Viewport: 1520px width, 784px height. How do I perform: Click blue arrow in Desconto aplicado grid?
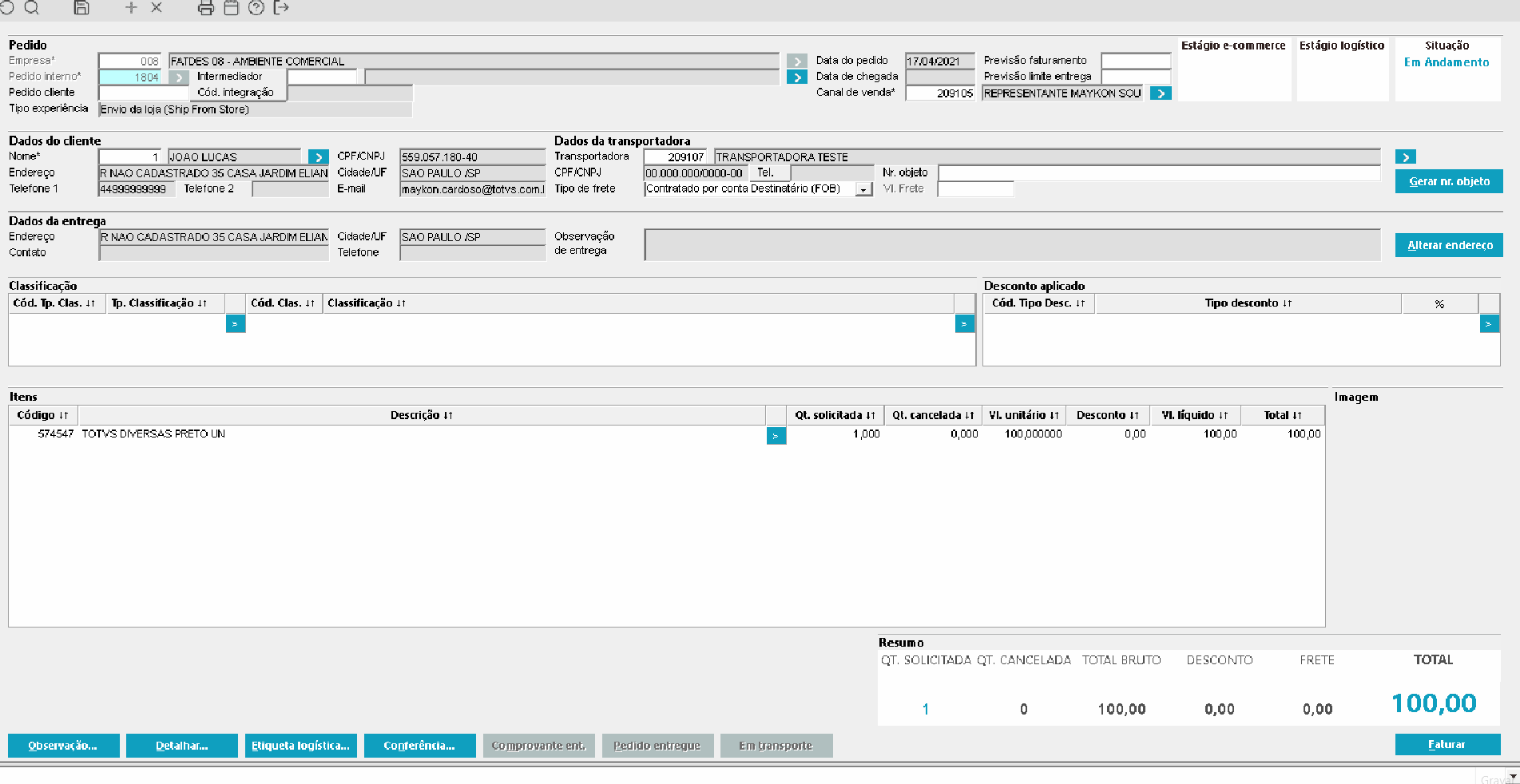pyautogui.click(x=1489, y=323)
